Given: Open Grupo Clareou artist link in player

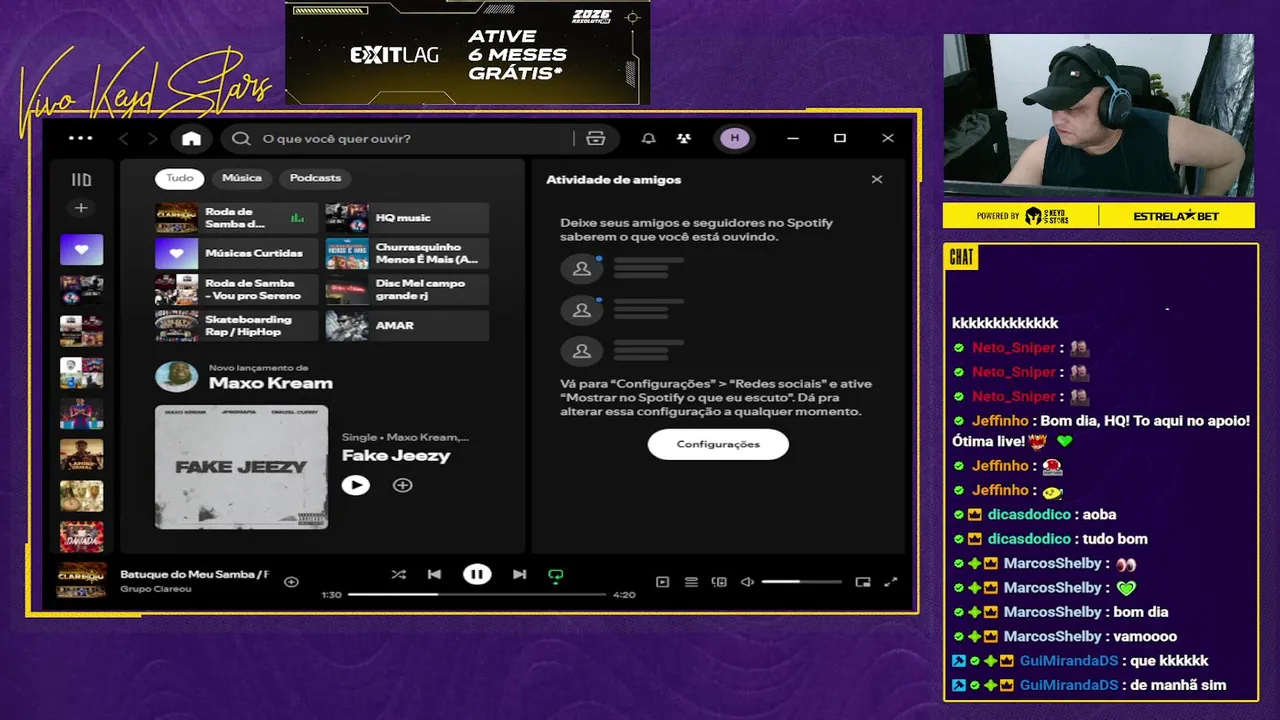Looking at the screenshot, I should coord(156,589).
